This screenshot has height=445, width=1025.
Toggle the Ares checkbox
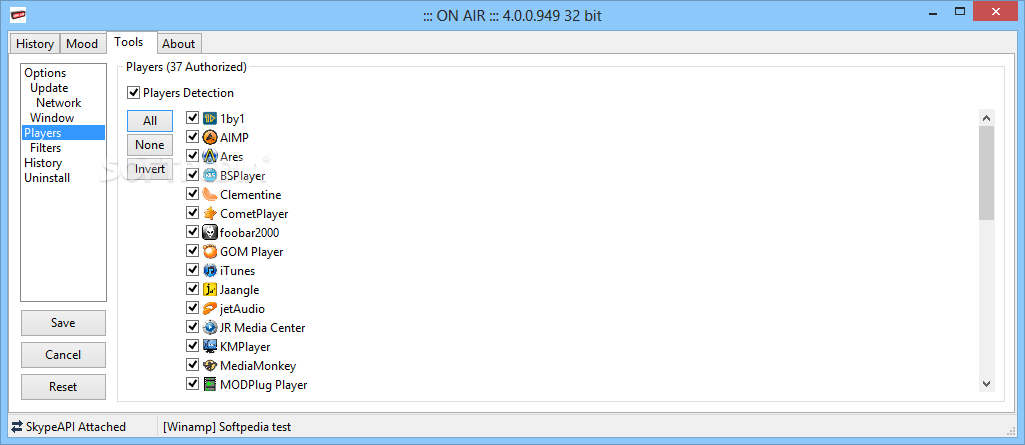(192, 156)
